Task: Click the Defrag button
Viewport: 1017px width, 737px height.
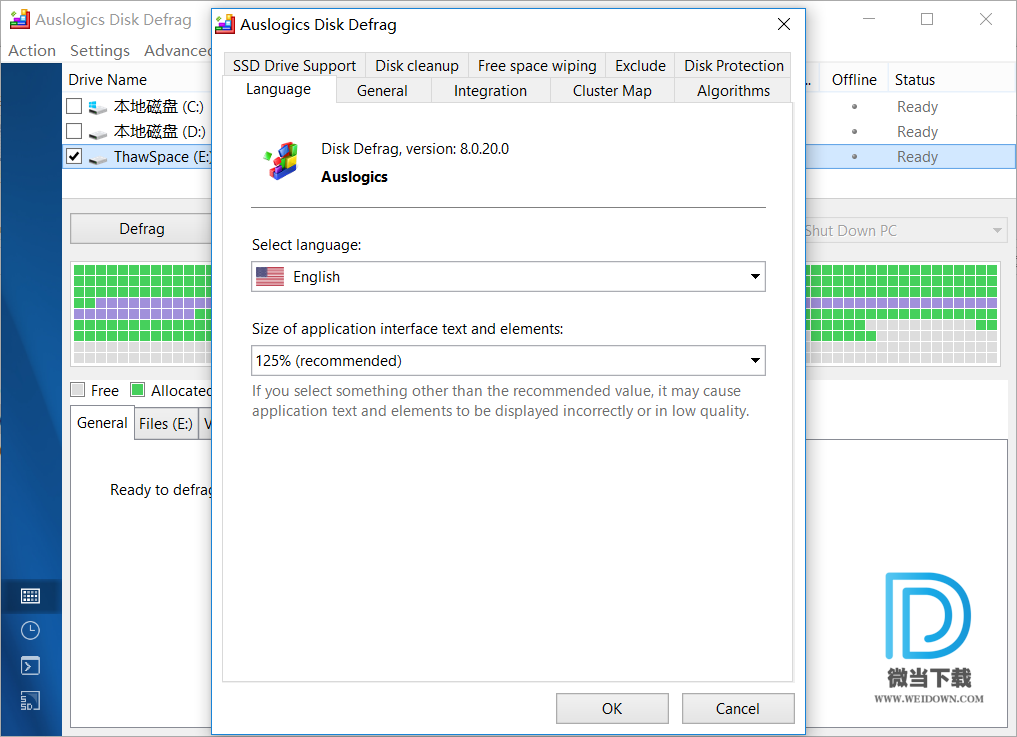Action: [x=141, y=229]
